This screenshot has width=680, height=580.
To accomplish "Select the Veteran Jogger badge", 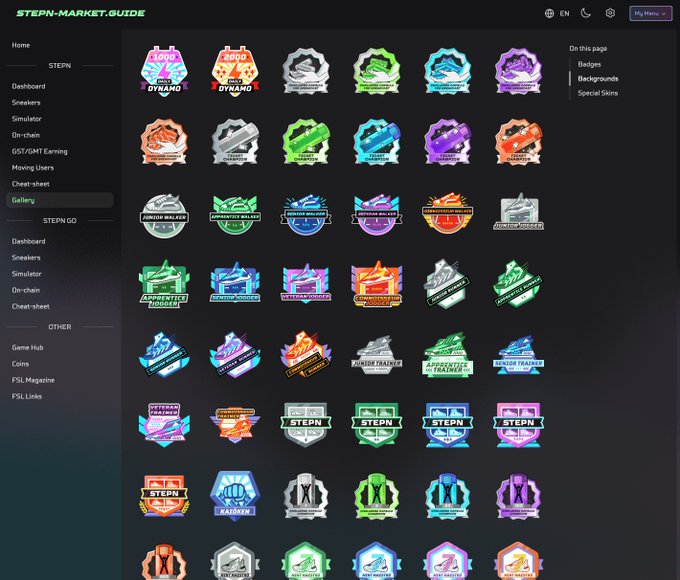I will pos(306,282).
